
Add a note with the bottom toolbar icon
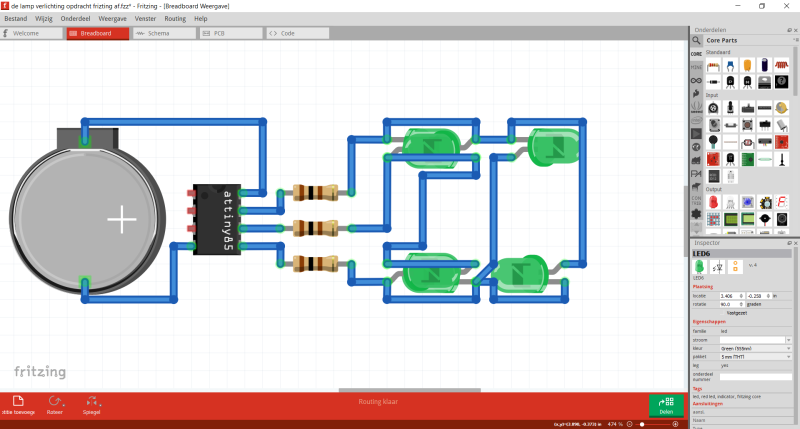pos(20,401)
